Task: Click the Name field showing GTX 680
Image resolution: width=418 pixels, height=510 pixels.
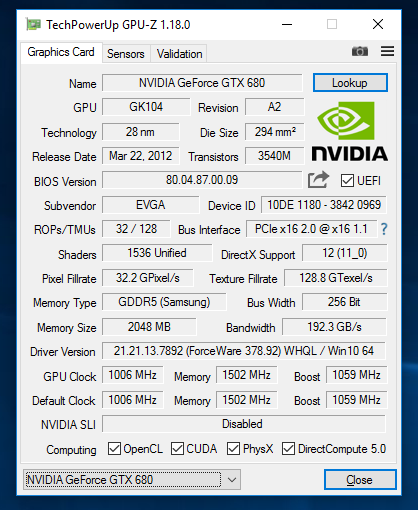Action: (x=202, y=83)
